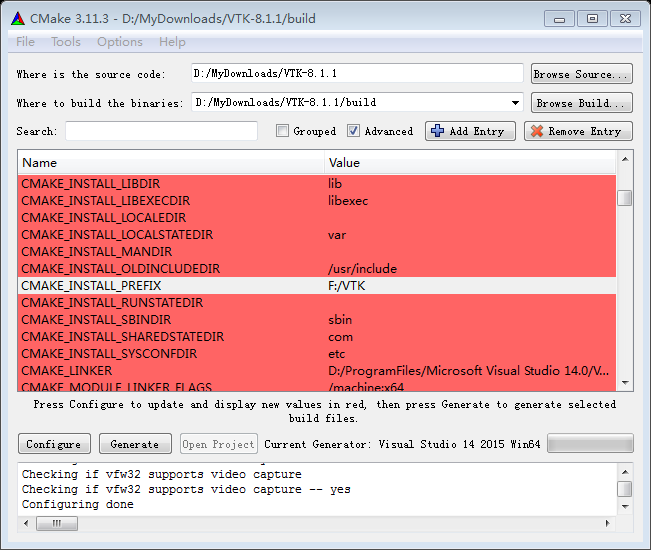Click the F:/VTK value cell
This screenshot has width=651, height=550.
[x=470, y=286]
